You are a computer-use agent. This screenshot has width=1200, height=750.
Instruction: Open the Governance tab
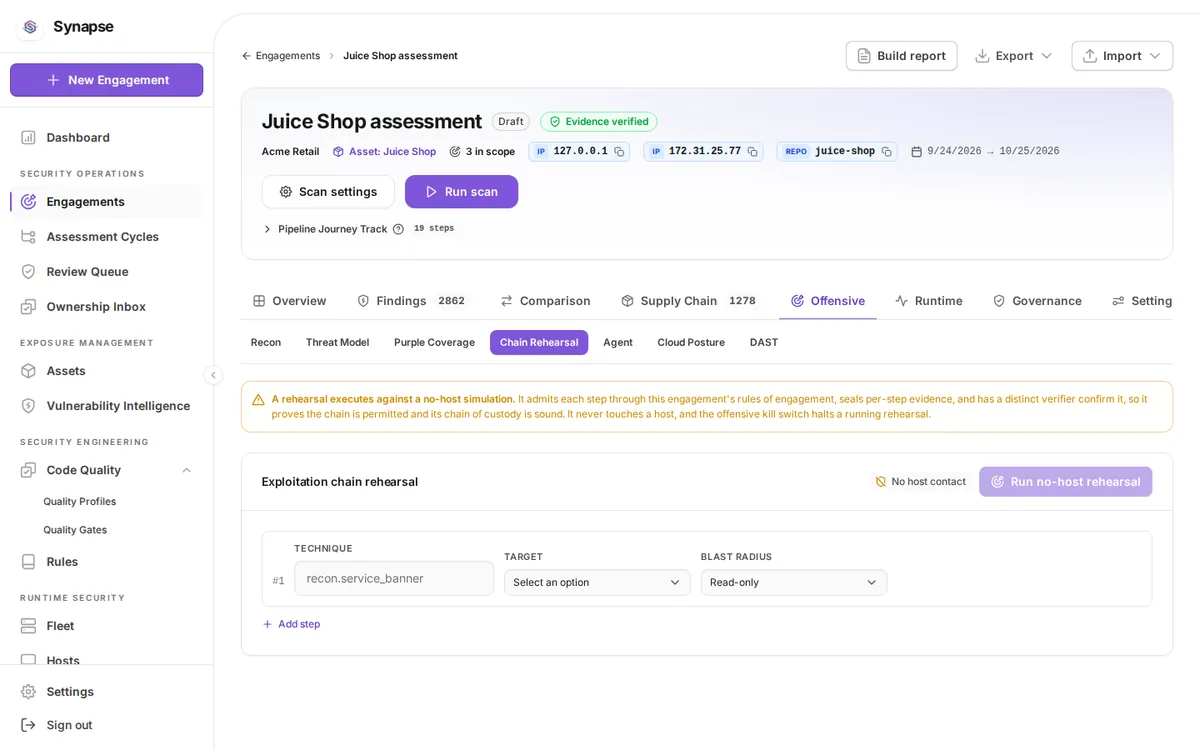coord(1037,301)
